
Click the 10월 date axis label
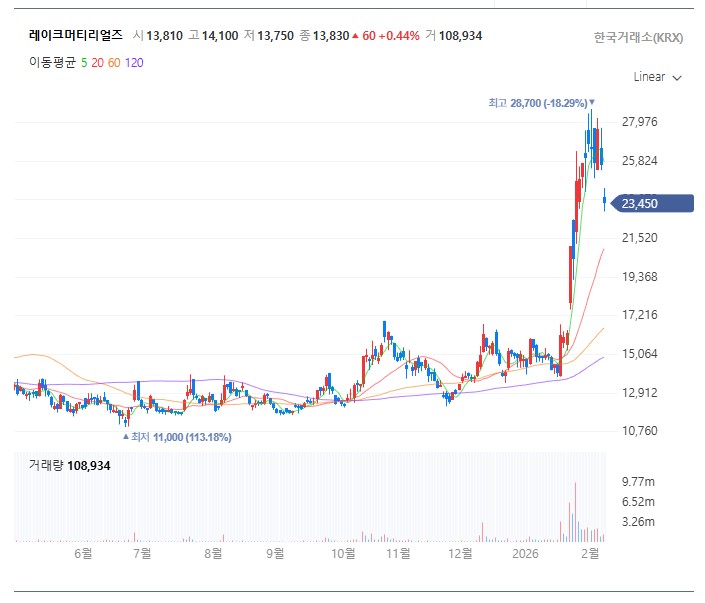point(344,553)
